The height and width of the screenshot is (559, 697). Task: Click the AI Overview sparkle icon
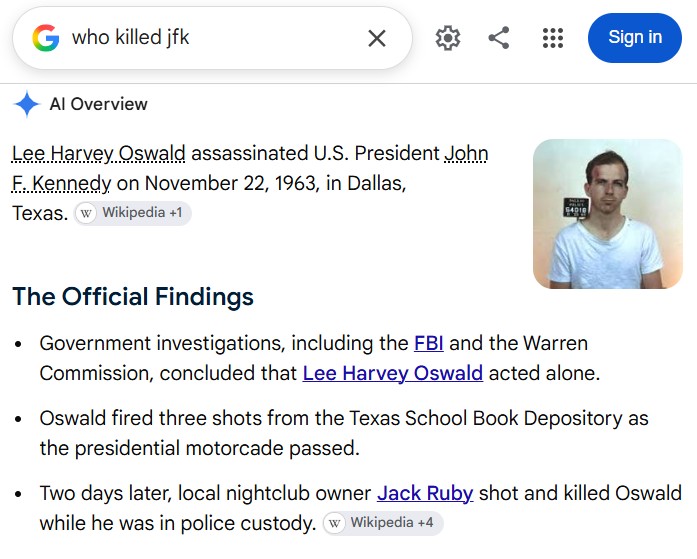click(27, 104)
